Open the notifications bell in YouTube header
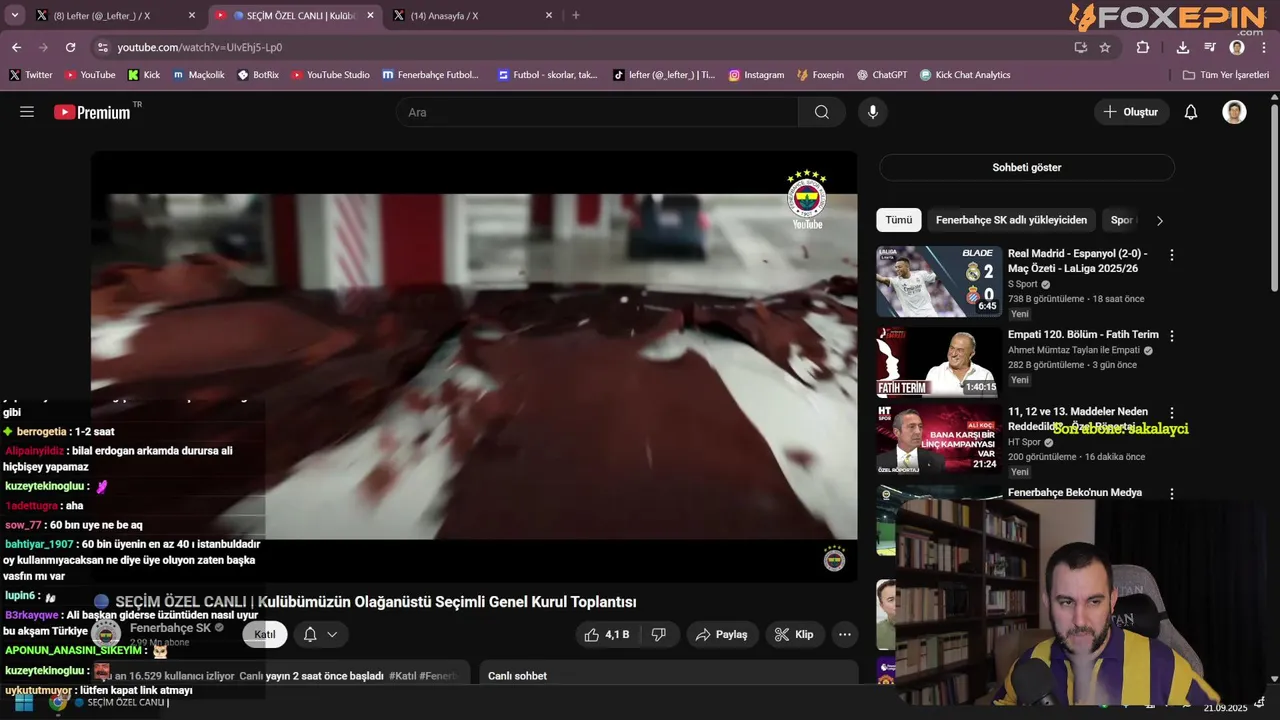 1191,112
